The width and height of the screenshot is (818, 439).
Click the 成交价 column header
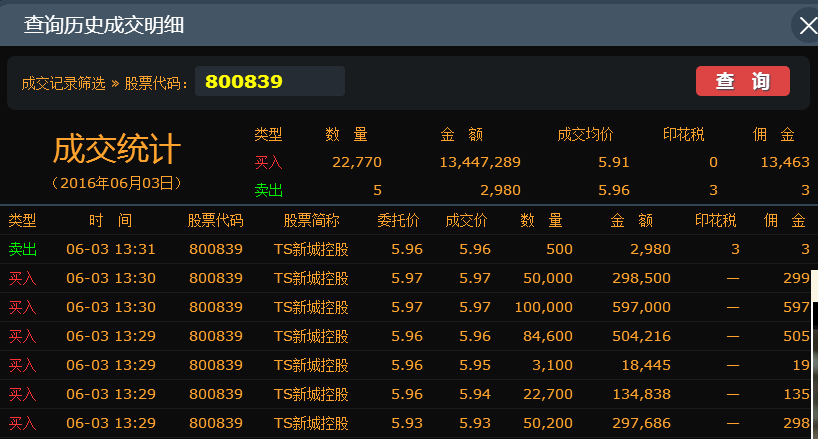click(x=466, y=220)
